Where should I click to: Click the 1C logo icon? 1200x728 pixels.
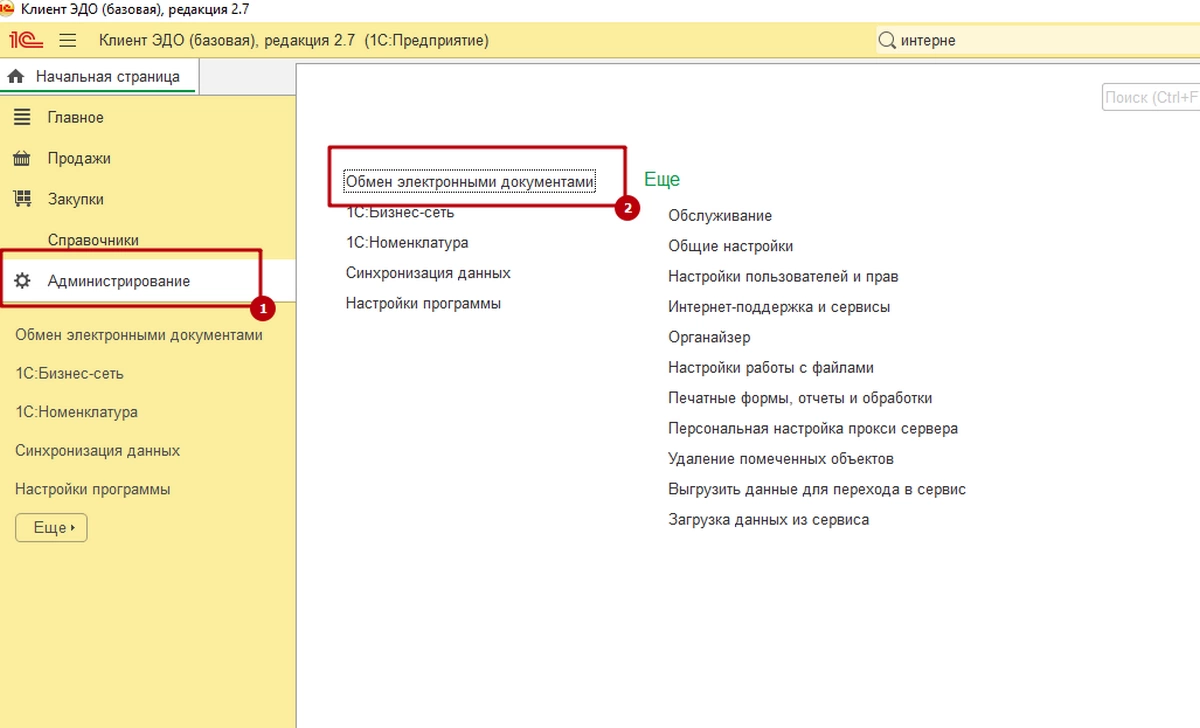click(x=26, y=41)
